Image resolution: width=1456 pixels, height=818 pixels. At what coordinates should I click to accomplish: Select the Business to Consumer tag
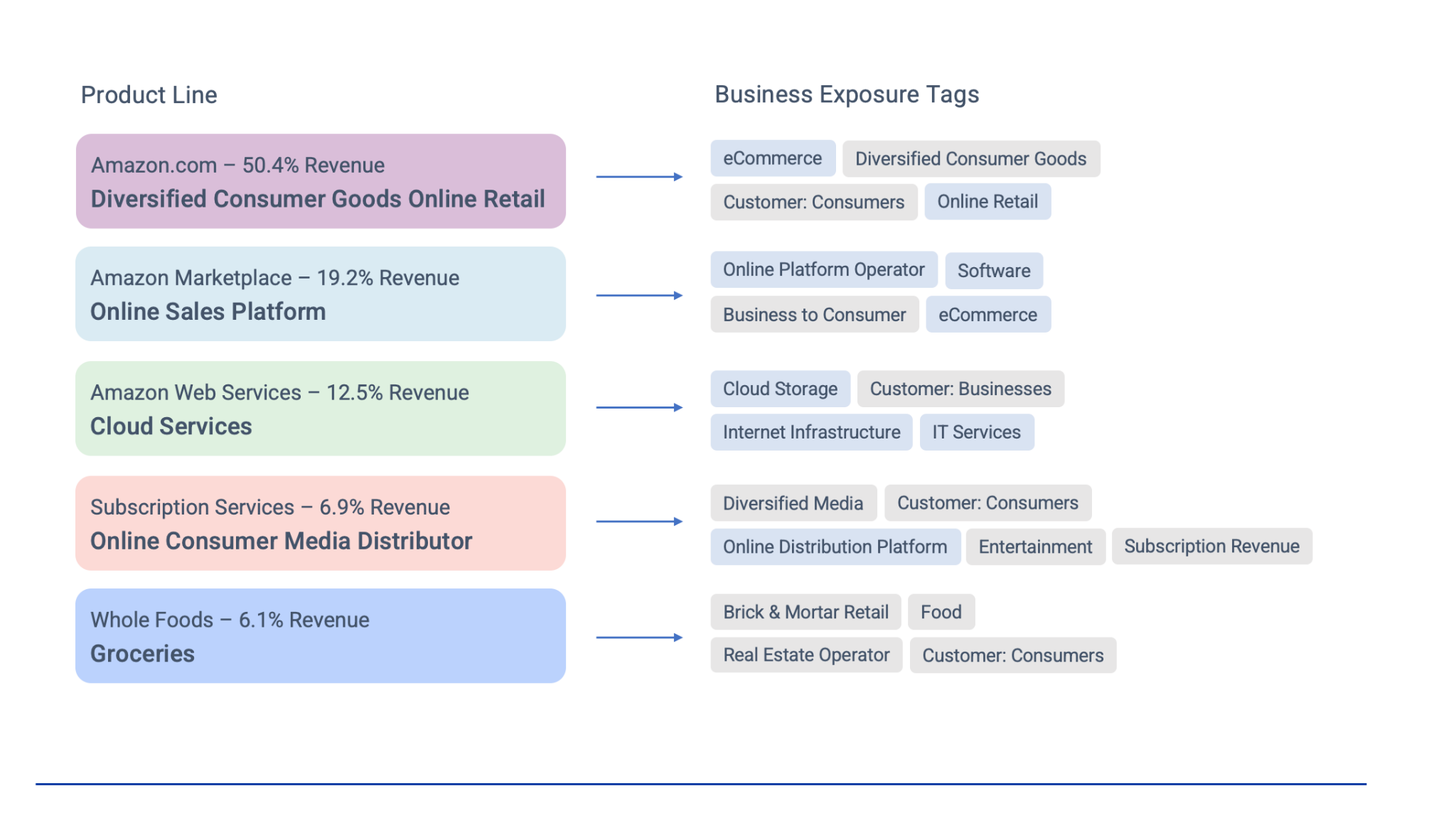click(814, 314)
